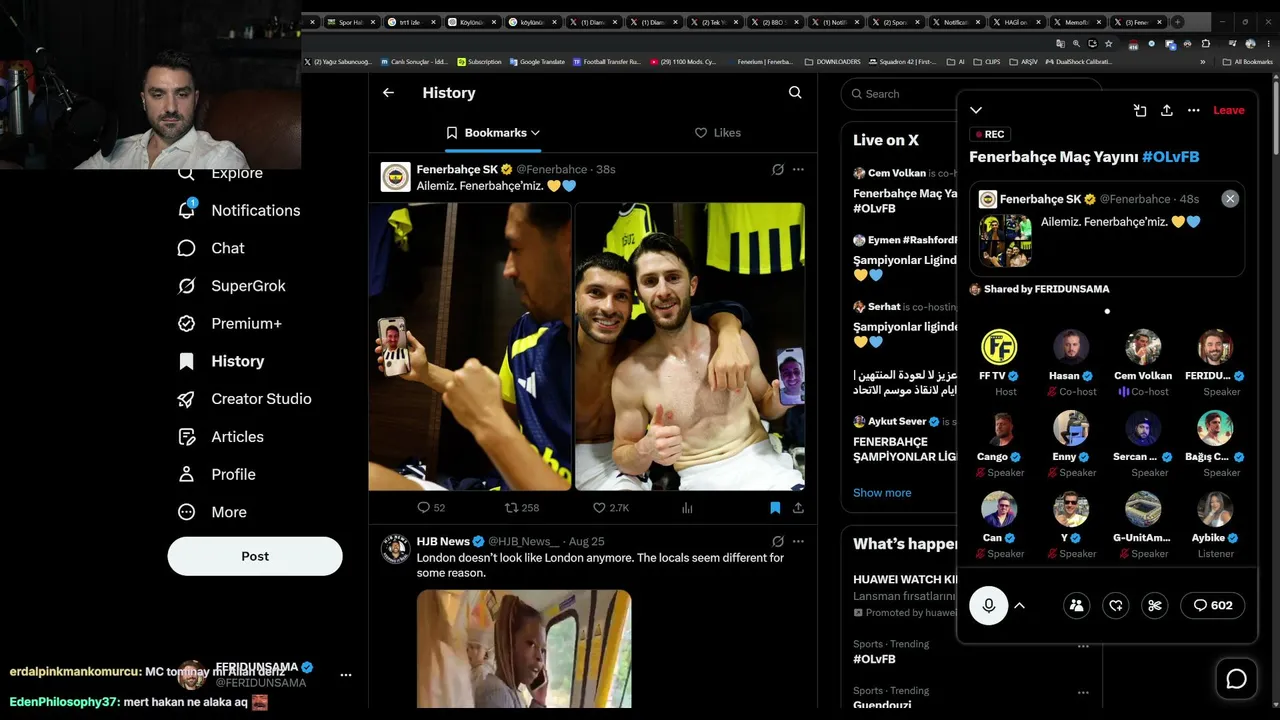Open Space more options menu
The image size is (1280, 720).
click(x=1193, y=110)
